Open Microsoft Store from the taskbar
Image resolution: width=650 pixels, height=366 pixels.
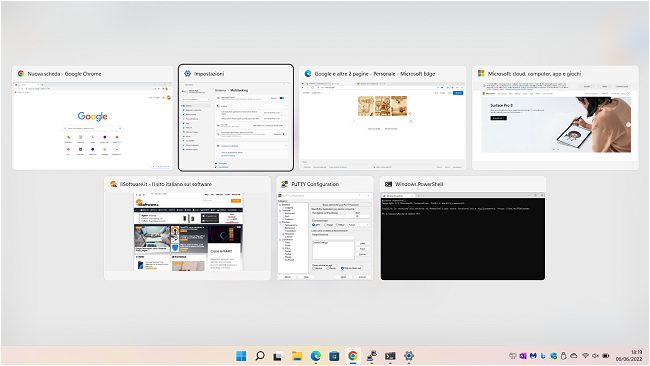(334, 356)
